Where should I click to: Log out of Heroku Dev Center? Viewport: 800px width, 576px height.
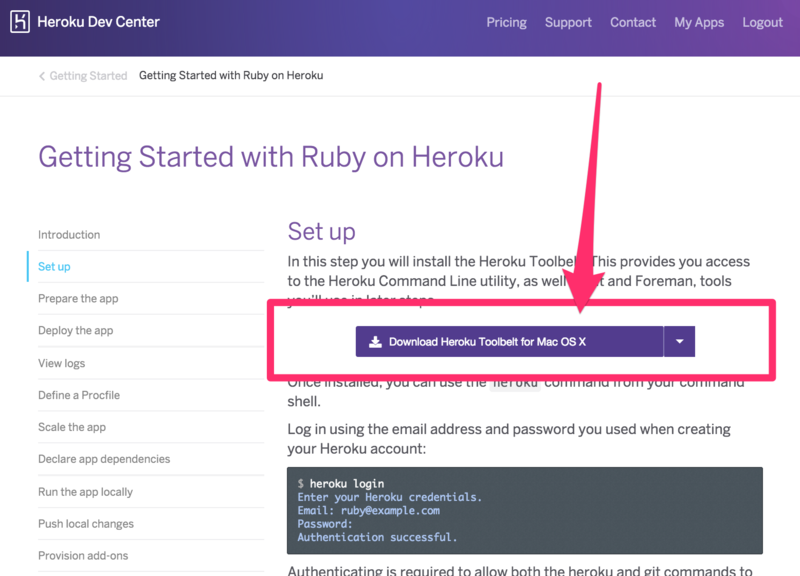(763, 22)
